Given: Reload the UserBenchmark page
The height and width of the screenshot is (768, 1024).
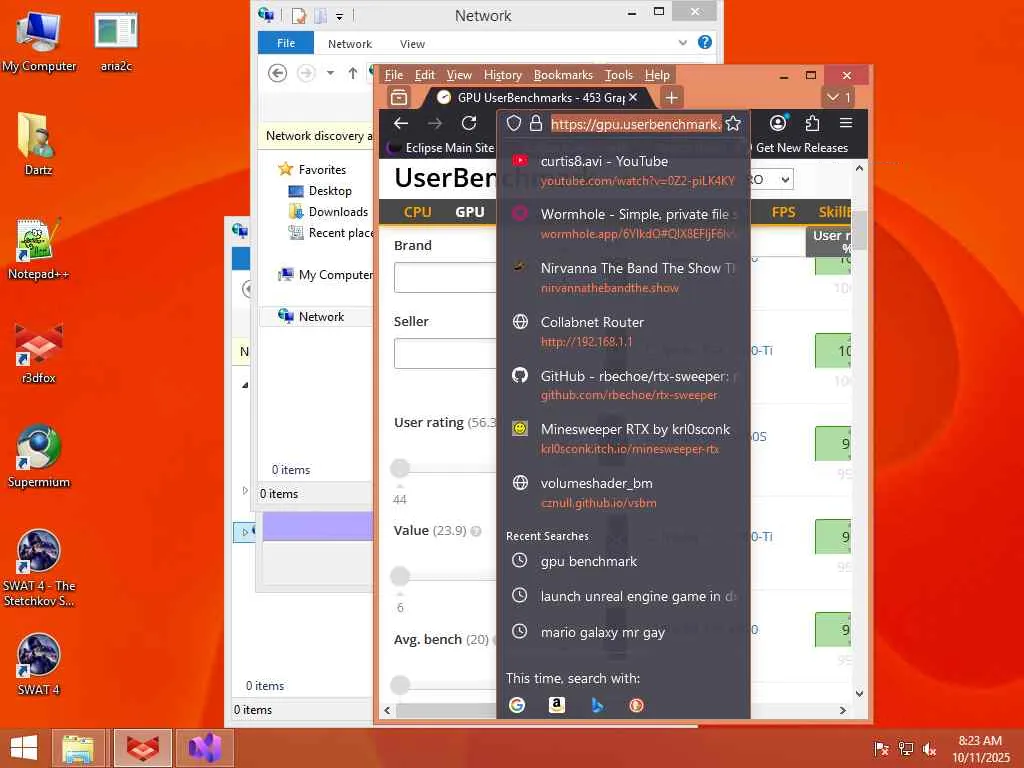Looking at the screenshot, I should (469, 123).
